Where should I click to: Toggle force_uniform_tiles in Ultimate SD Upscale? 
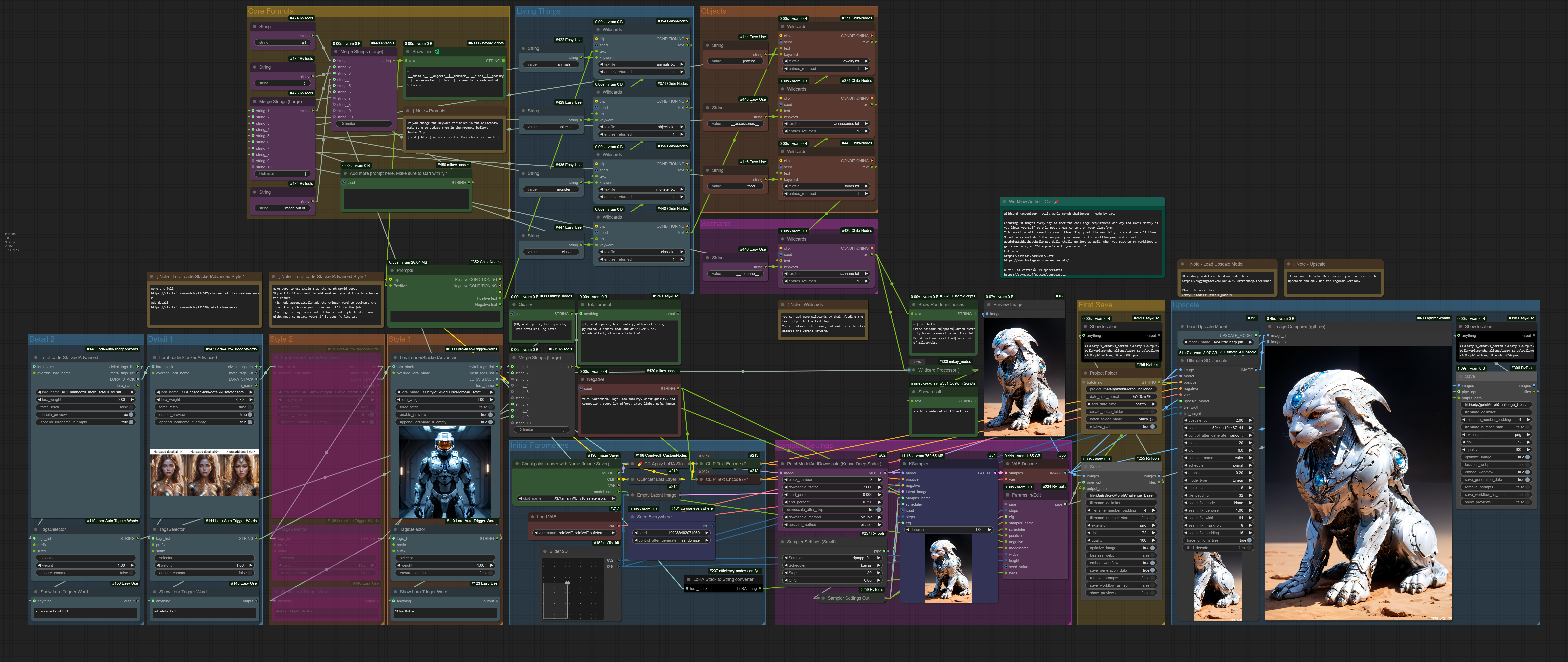(x=1249, y=540)
